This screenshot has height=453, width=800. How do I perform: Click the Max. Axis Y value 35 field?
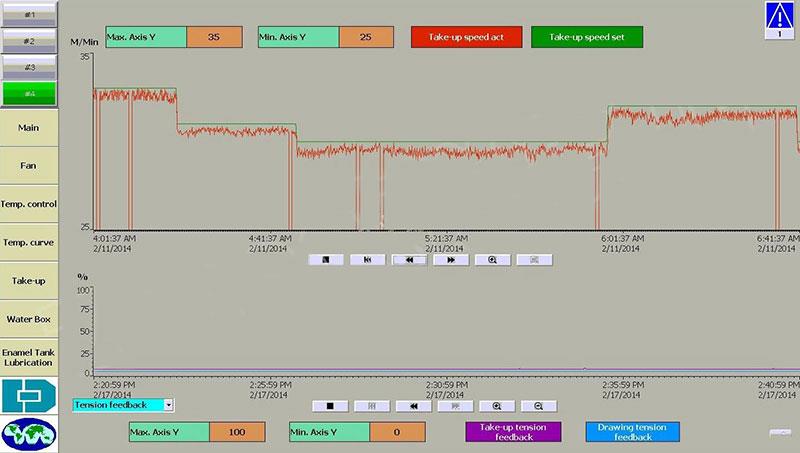(x=214, y=37)
